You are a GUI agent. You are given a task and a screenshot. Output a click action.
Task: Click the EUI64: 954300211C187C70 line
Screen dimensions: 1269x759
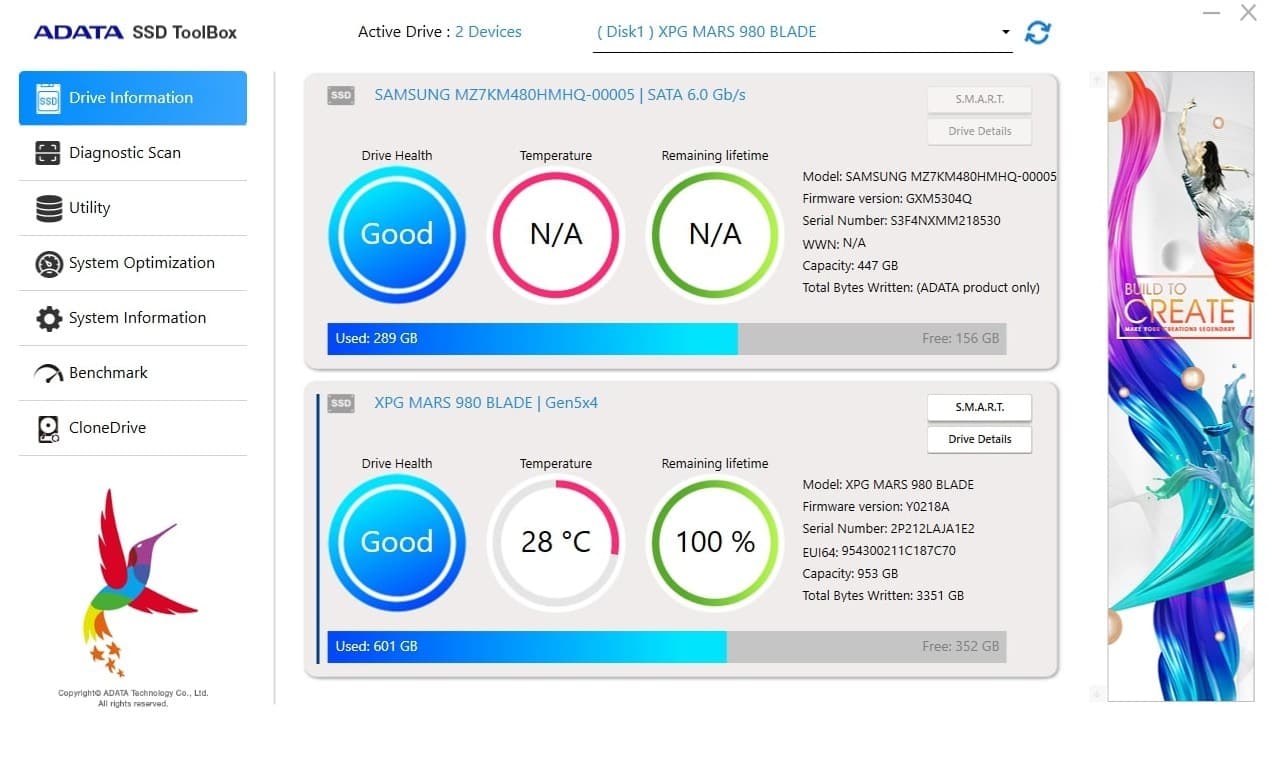(879, 551)
